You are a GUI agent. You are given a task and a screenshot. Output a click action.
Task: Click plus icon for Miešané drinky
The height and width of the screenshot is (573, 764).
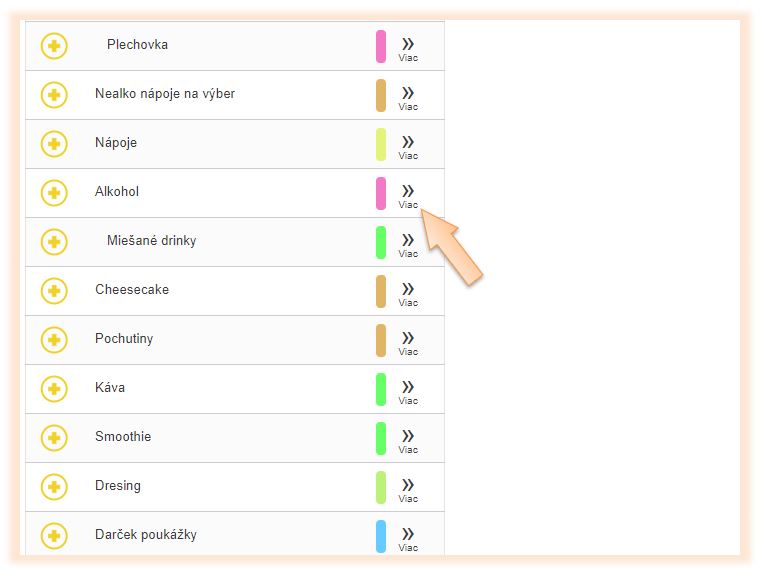click(x=54, y=242)
